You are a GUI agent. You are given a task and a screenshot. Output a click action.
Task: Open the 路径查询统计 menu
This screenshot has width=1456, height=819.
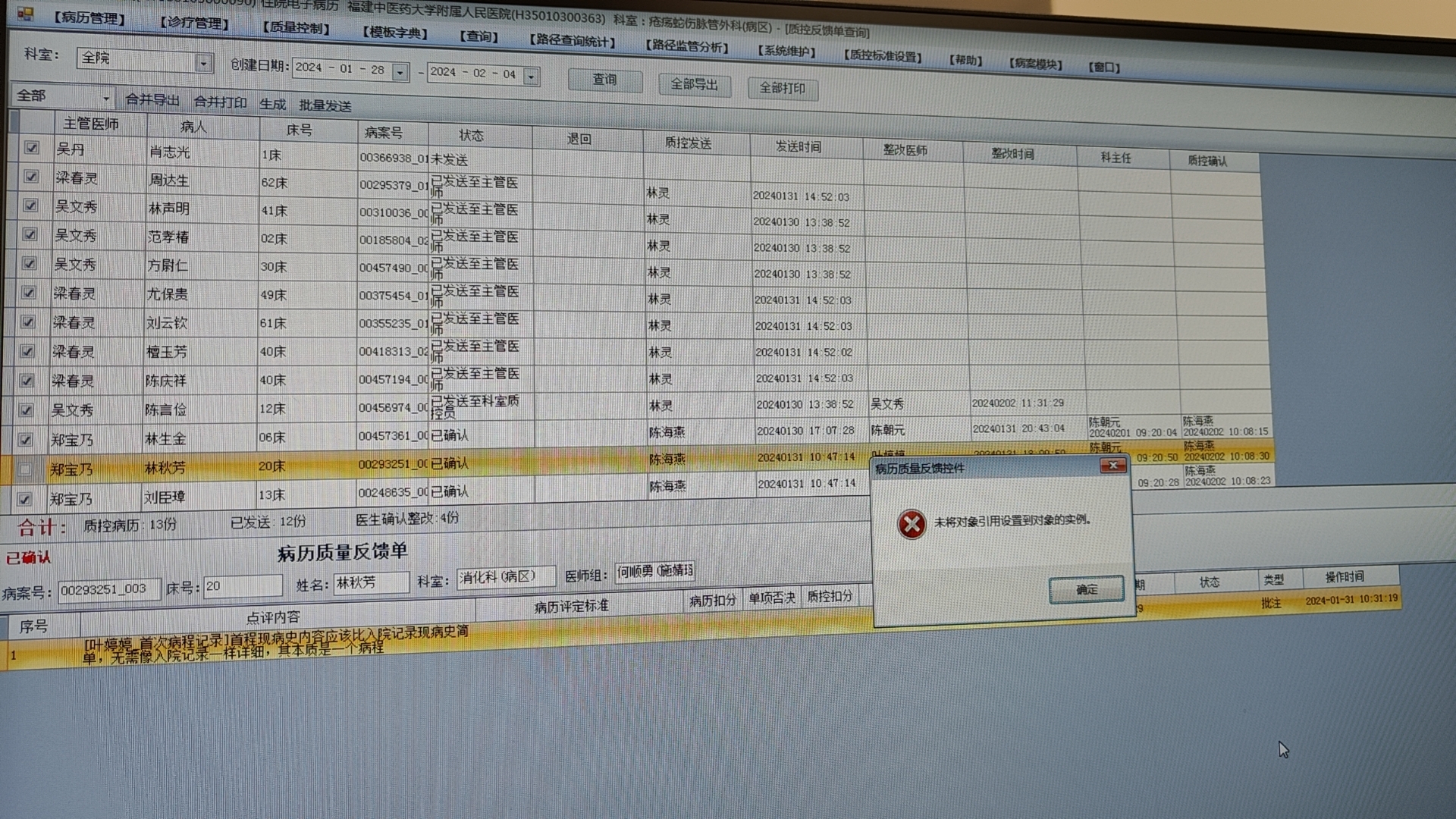pyautogui.click(x=573, y=41)
